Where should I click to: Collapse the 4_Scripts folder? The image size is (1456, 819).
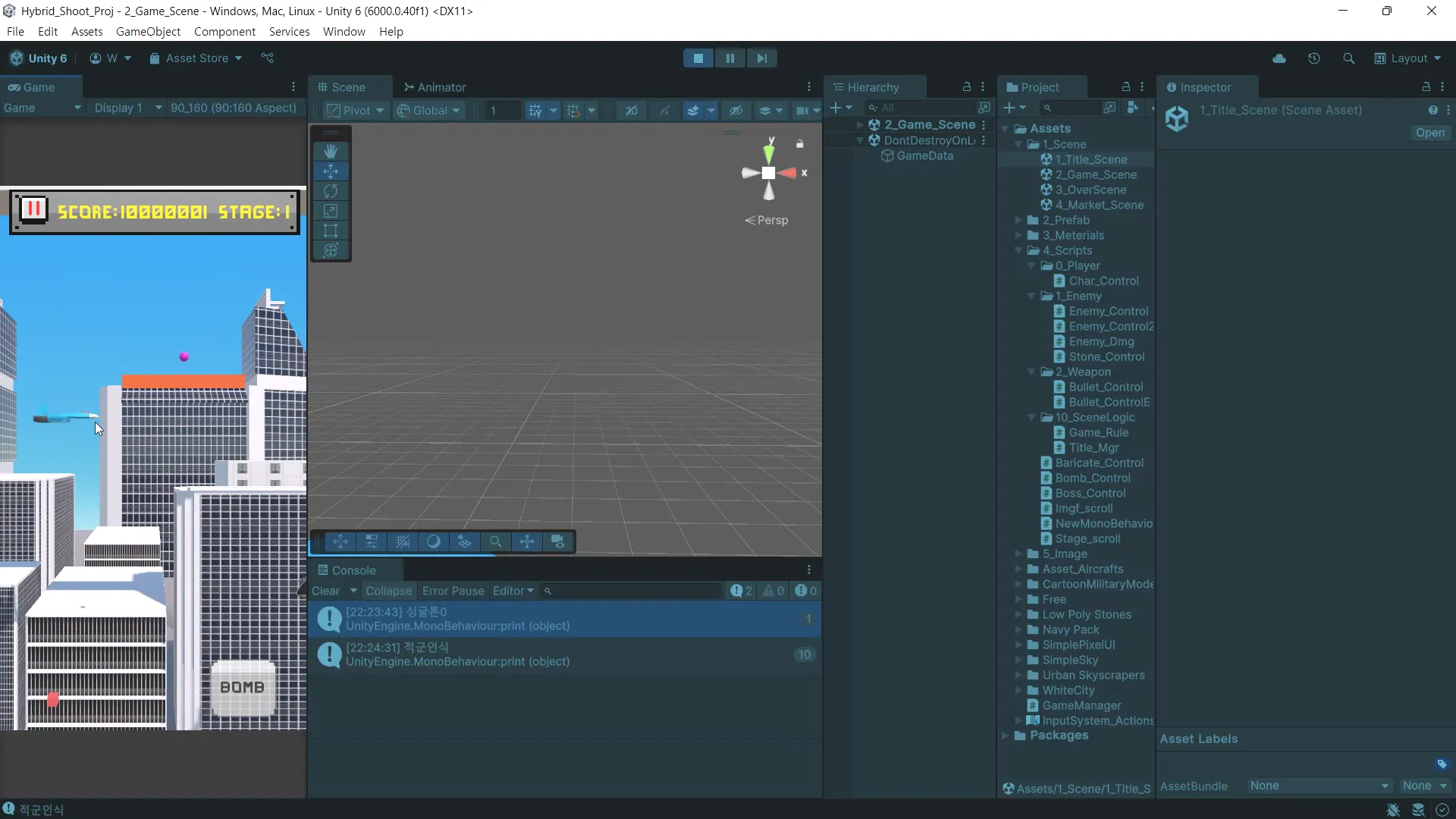[x=1018, y=250]
